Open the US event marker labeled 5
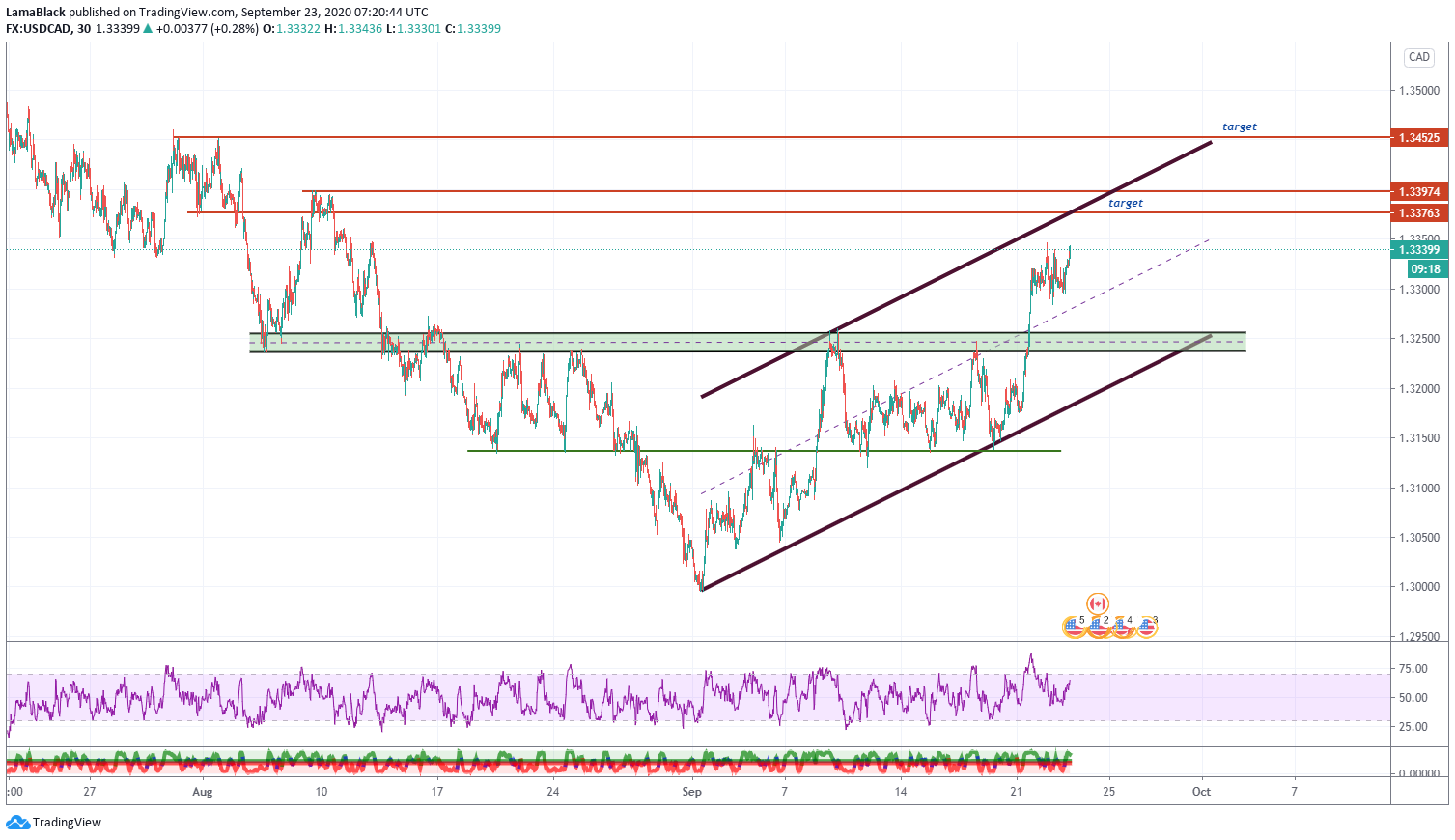Image resolution: width=1455 pixels, height=840 pixels. point(1074,627)
